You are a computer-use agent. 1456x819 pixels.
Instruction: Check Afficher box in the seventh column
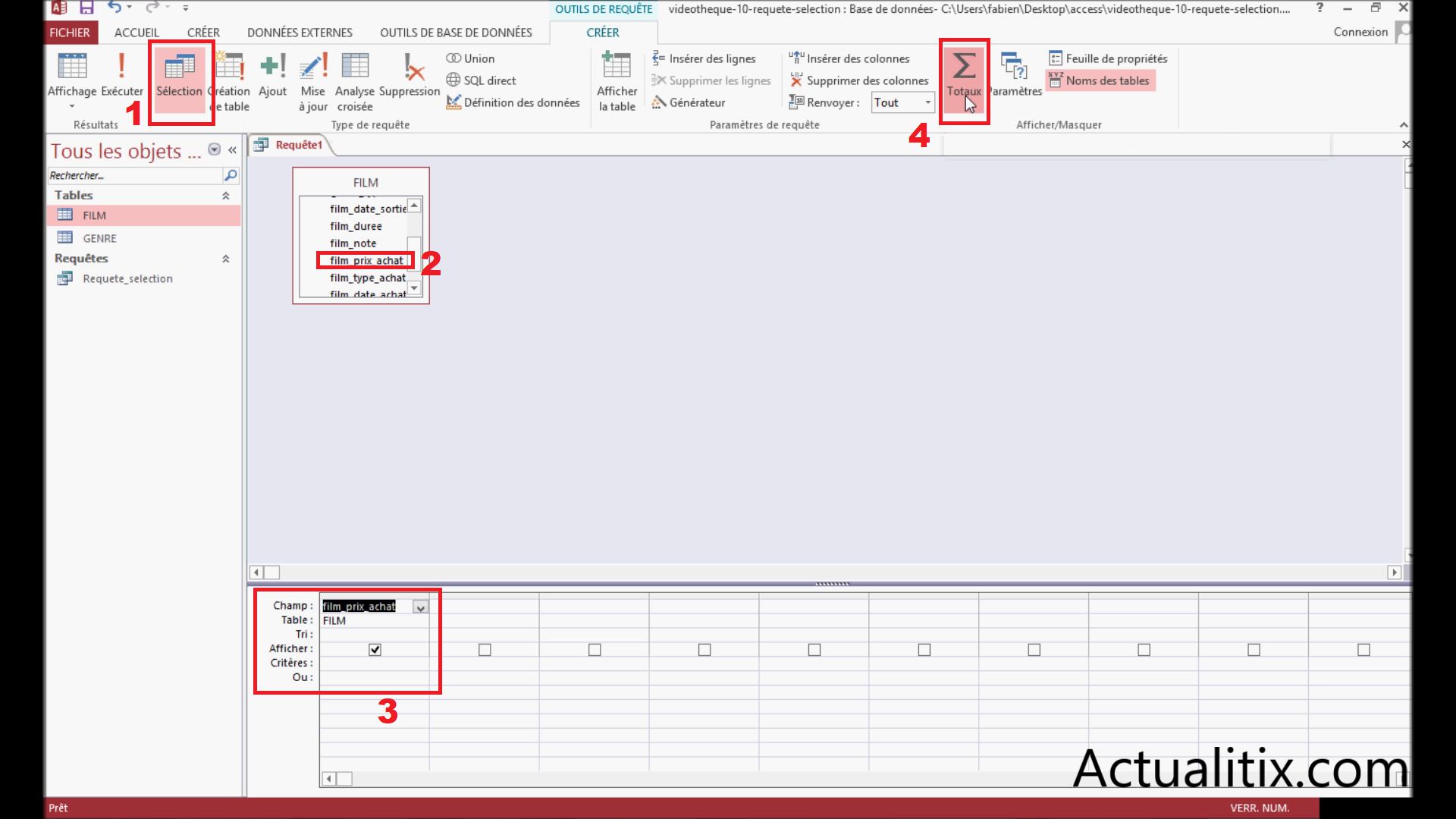(1034, 650)
